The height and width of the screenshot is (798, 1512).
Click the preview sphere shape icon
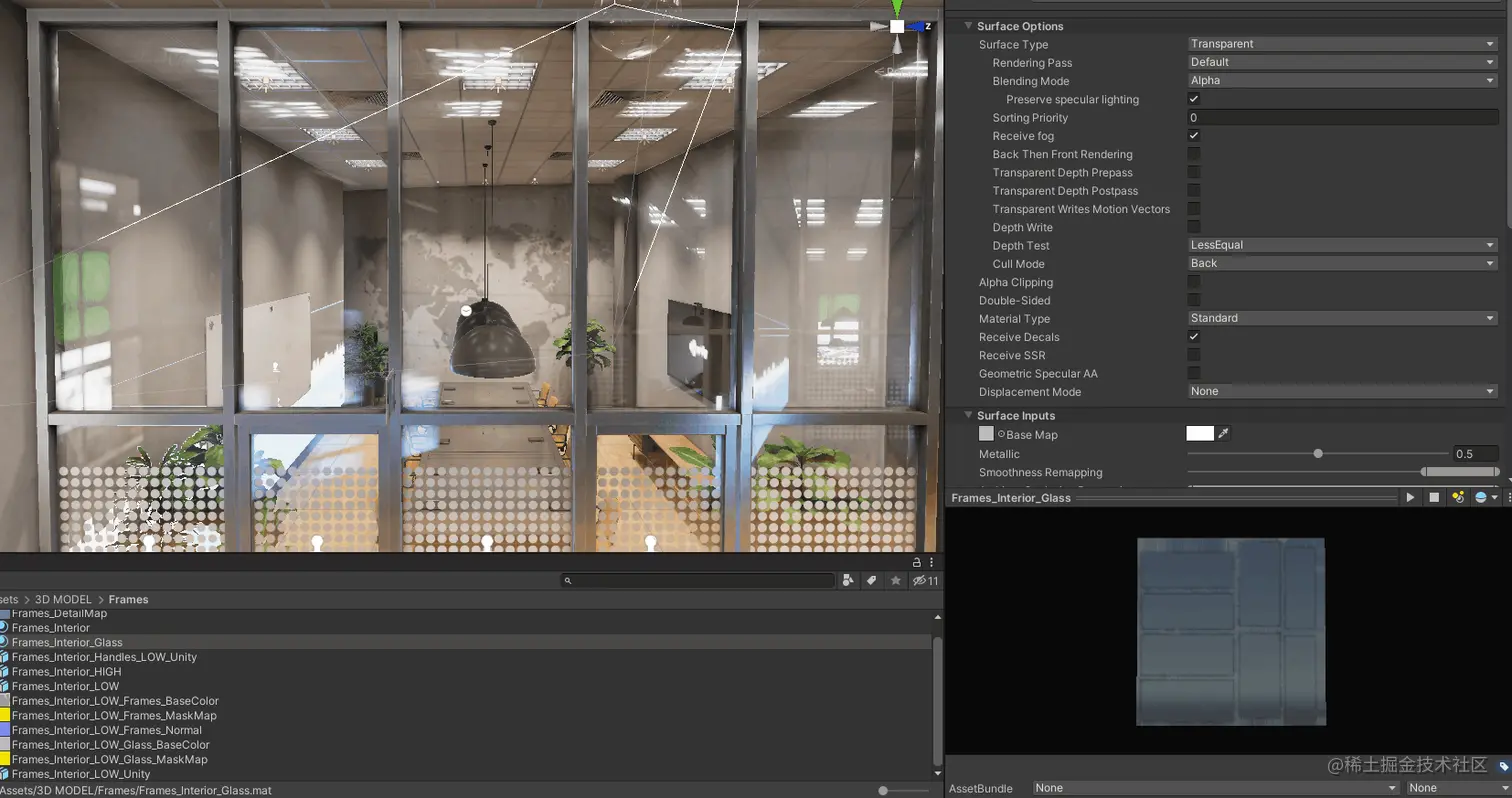1481,497
